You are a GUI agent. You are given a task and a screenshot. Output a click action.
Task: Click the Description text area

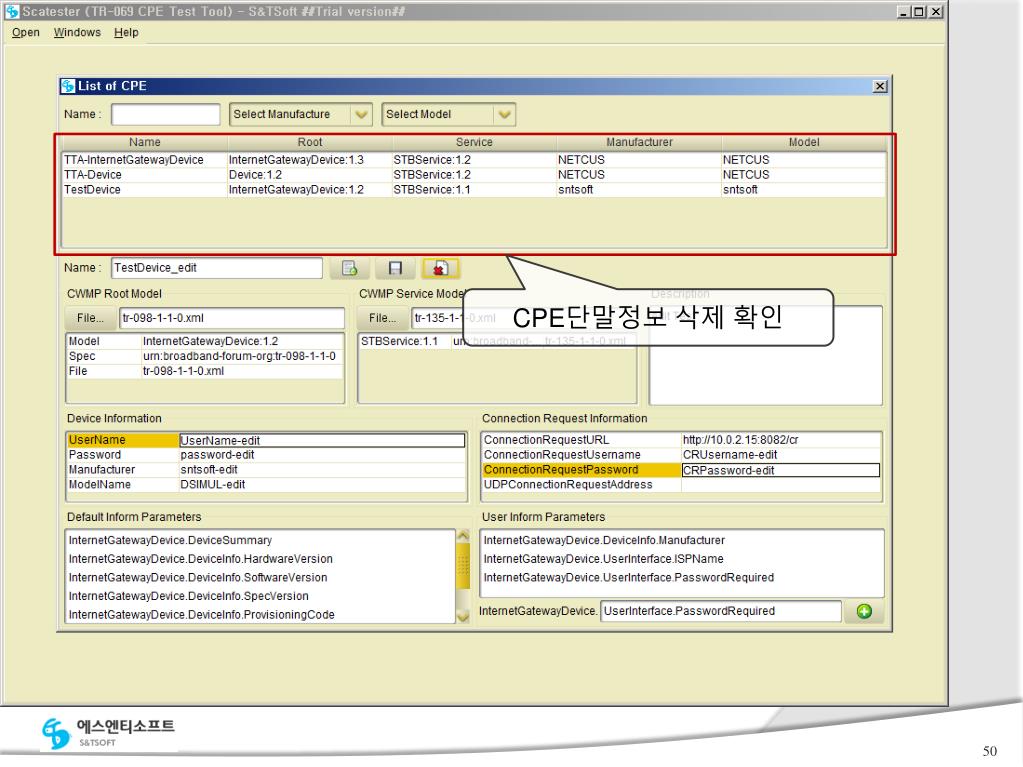tap(765, 355)
